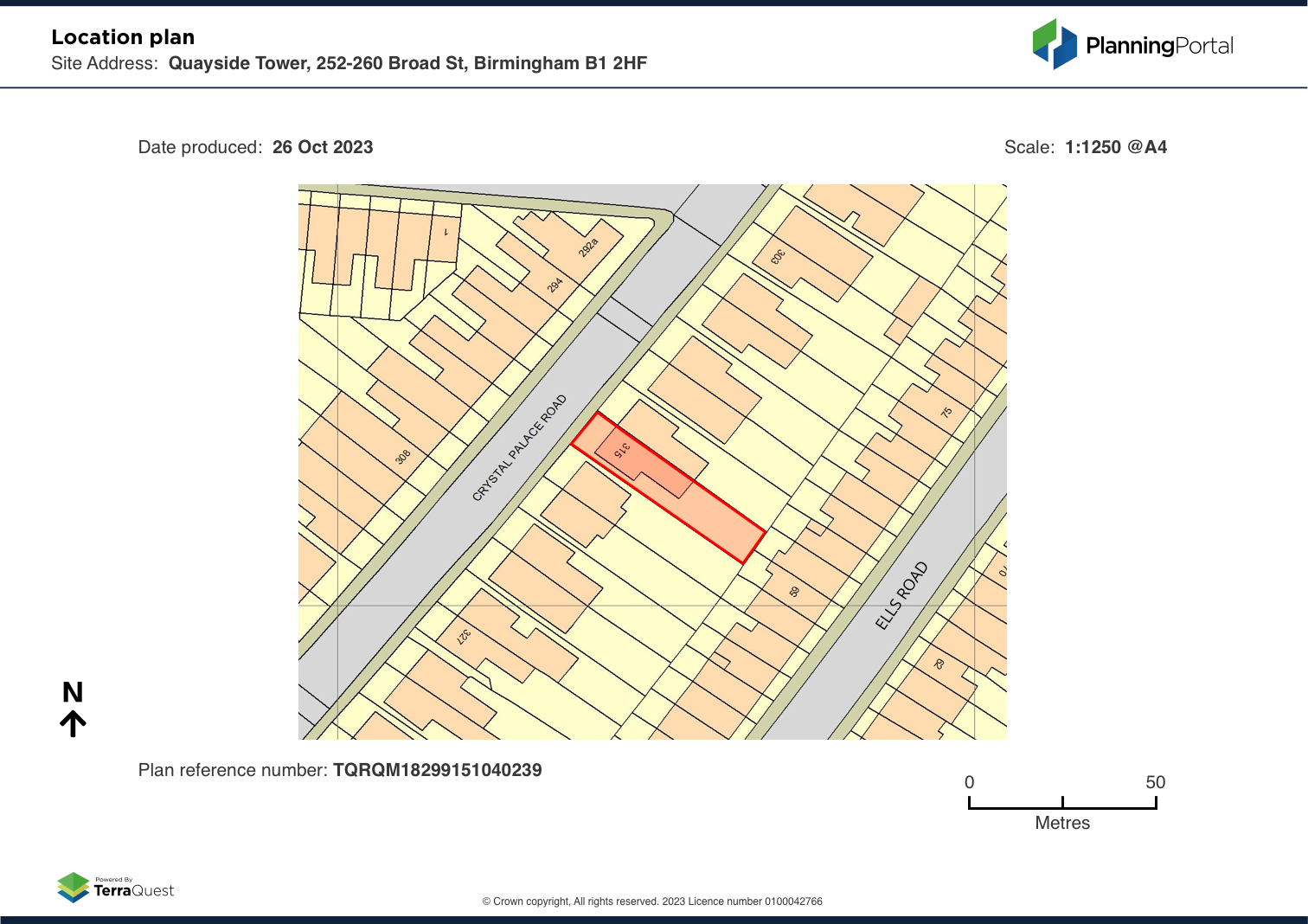Click the site address Quayside Tower text
The image size is (1308, 924).
(407, 63)
